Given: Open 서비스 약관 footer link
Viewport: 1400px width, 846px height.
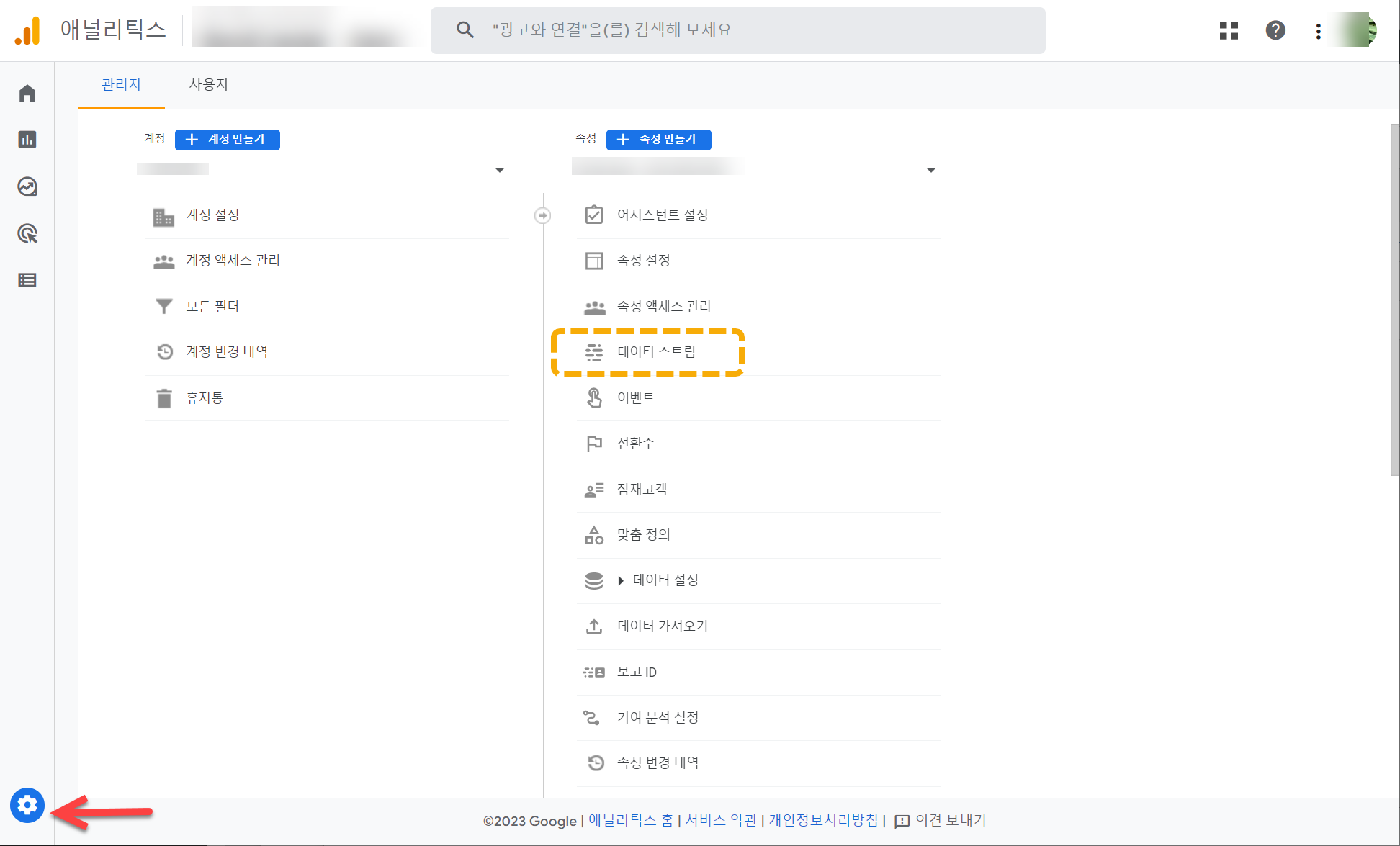Looking at the screenshot, I should [x=721, y=820].
